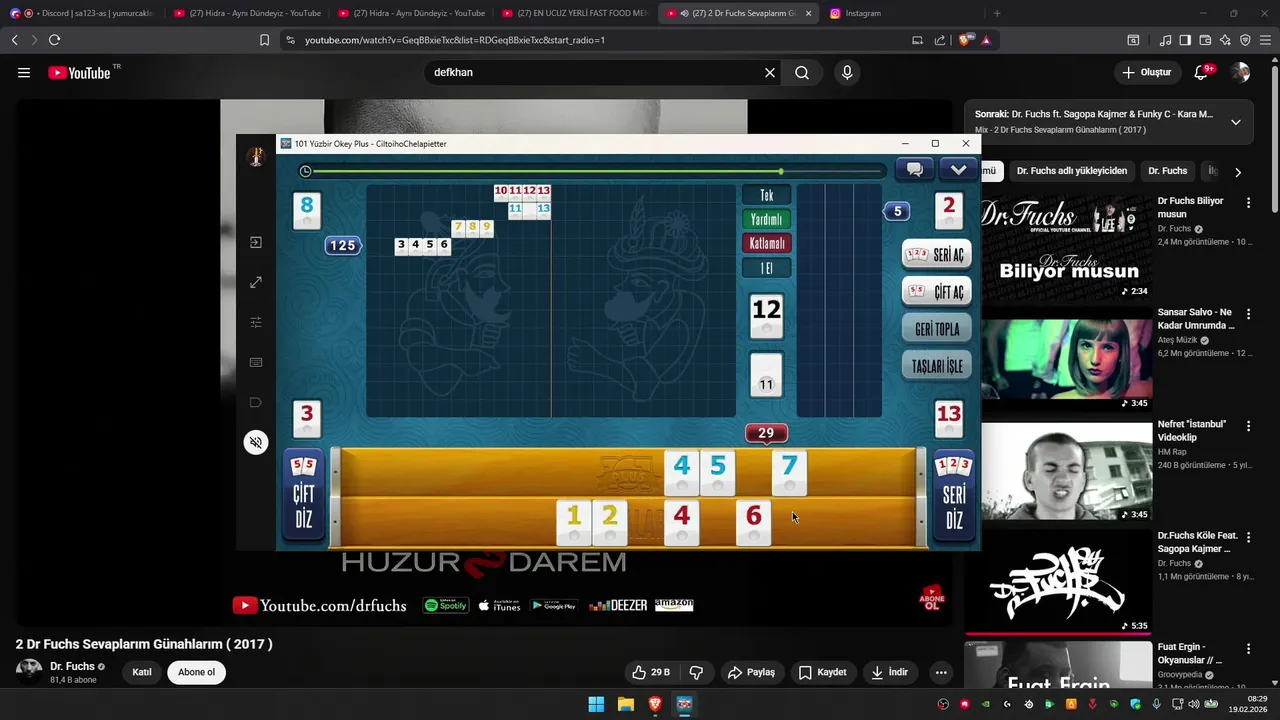Select Dr. Fuchs adlı yükleyiciden chip
The width and height of the screenshot is (1280, 720).
pos(1071,171)
